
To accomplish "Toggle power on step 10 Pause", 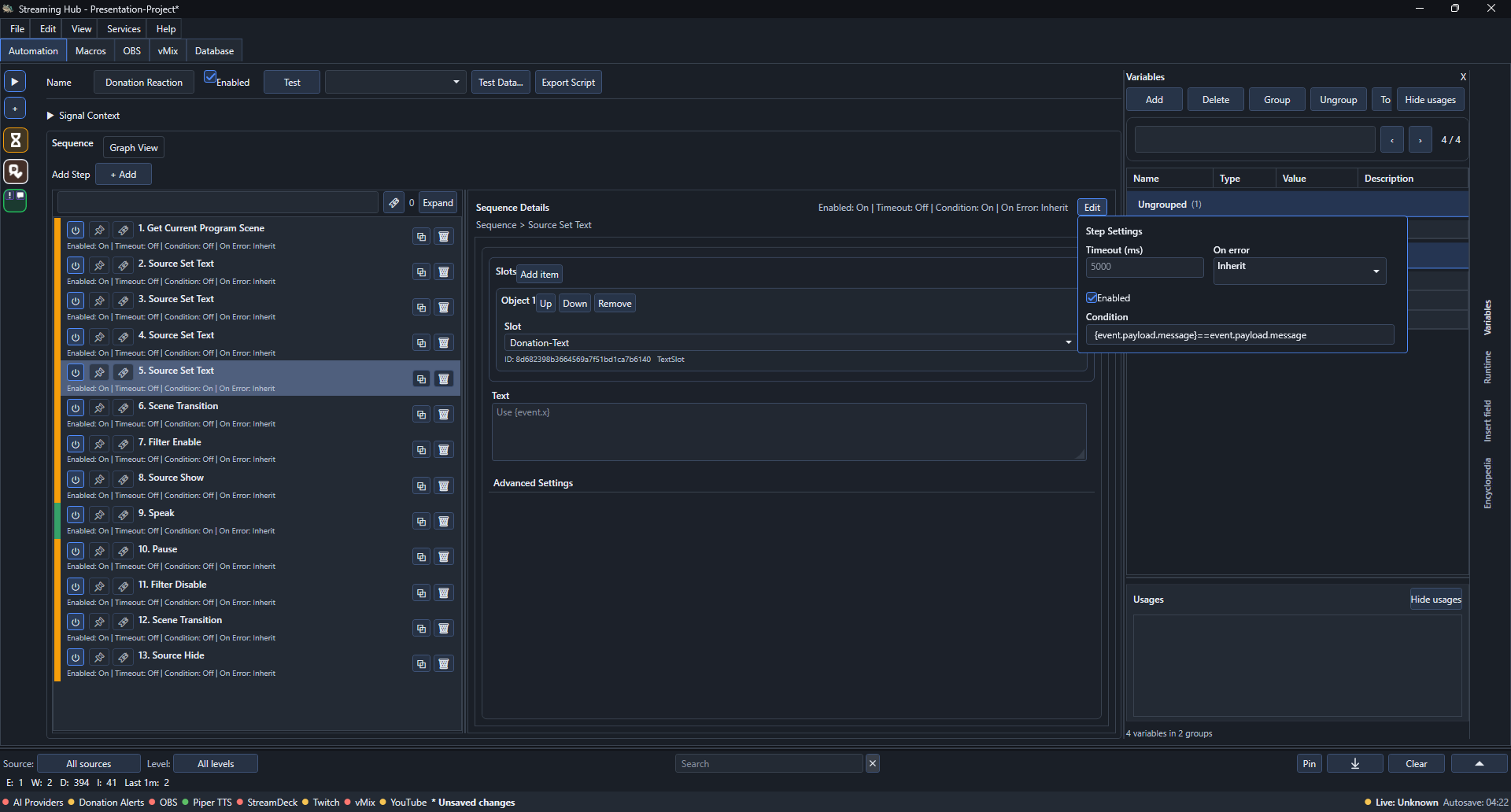I will point(76,552).
